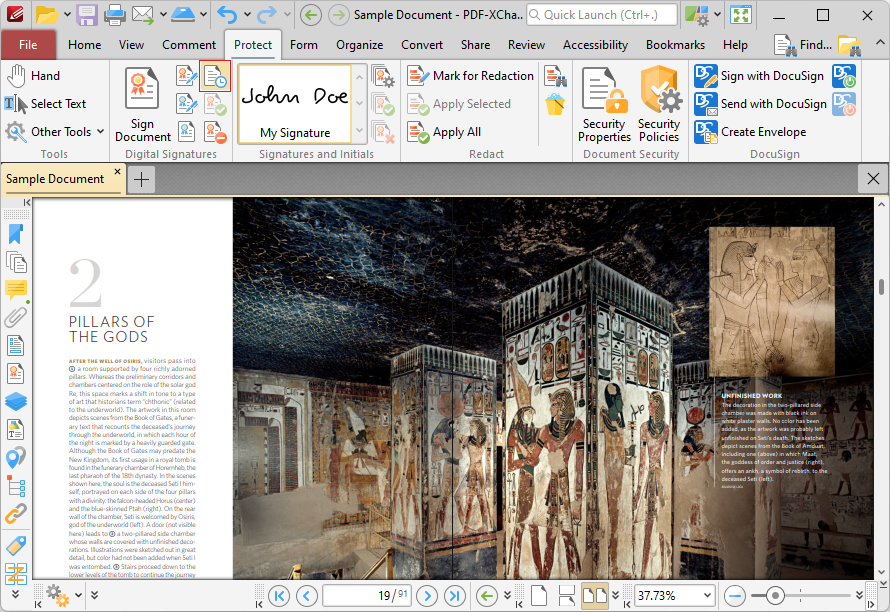Viewport: 890px width, 612px height.
Task: Open the Undo history dropdown
Action: tap(247, 15)
